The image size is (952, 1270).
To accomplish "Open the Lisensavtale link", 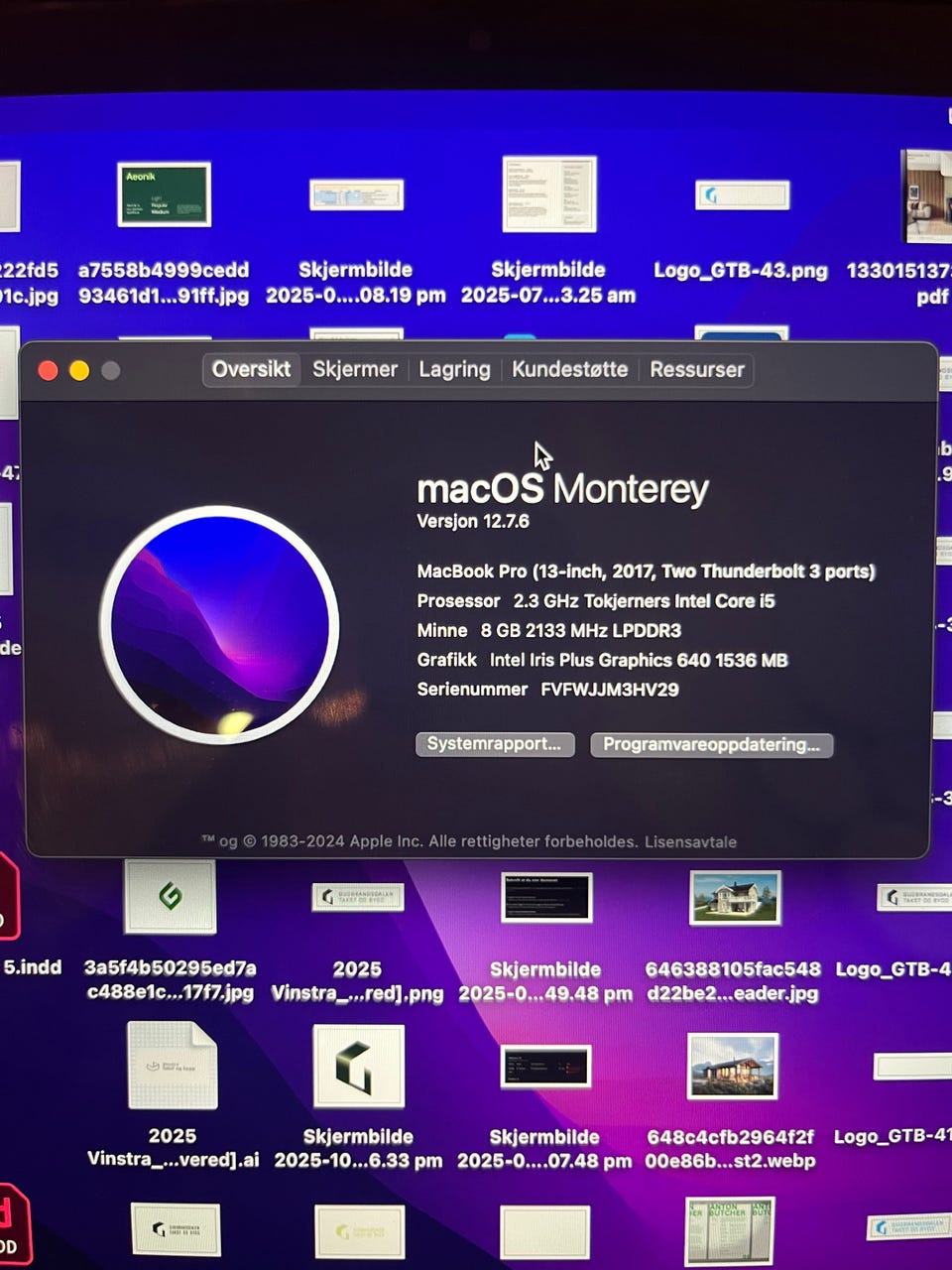I will tap(690, 841).
